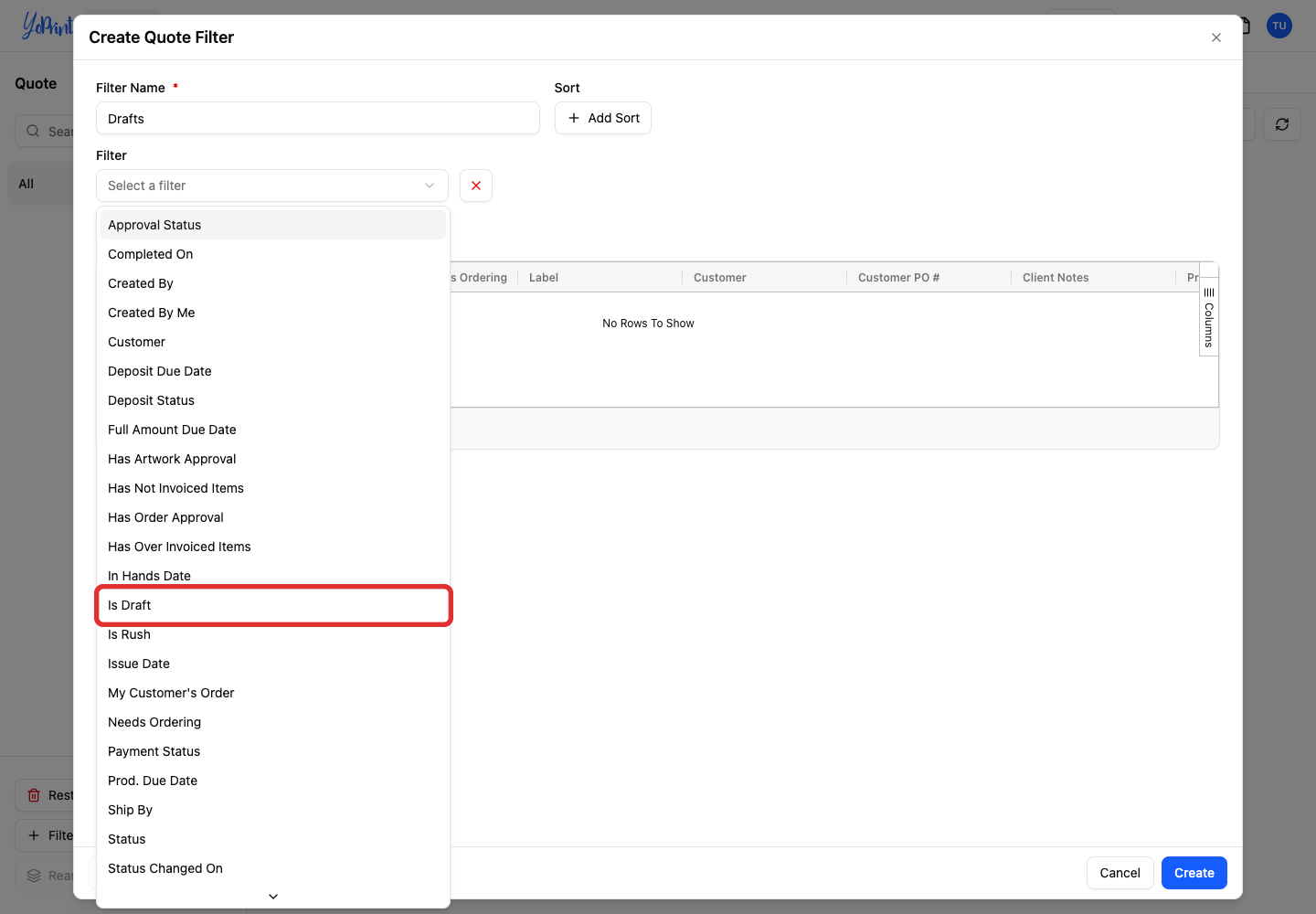Click the refresh icon behind the dialog
Screen dimensions: 1316x914
(1282, 124)
